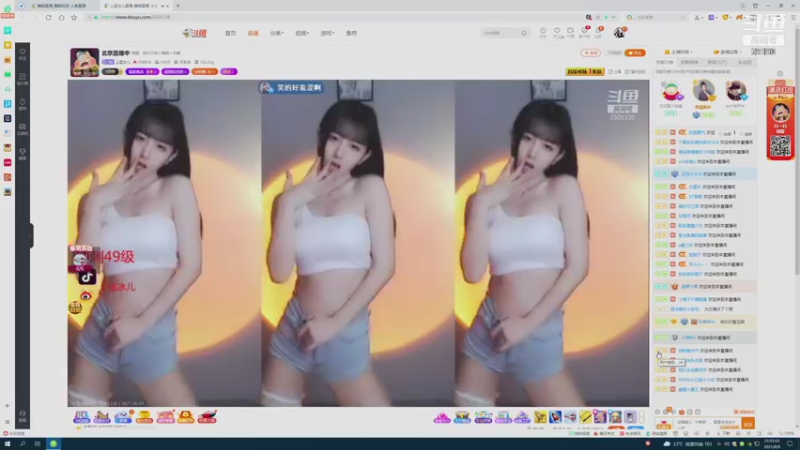Click the chat message input field
The width and height of the screenshot is (800, 450).
706,423
